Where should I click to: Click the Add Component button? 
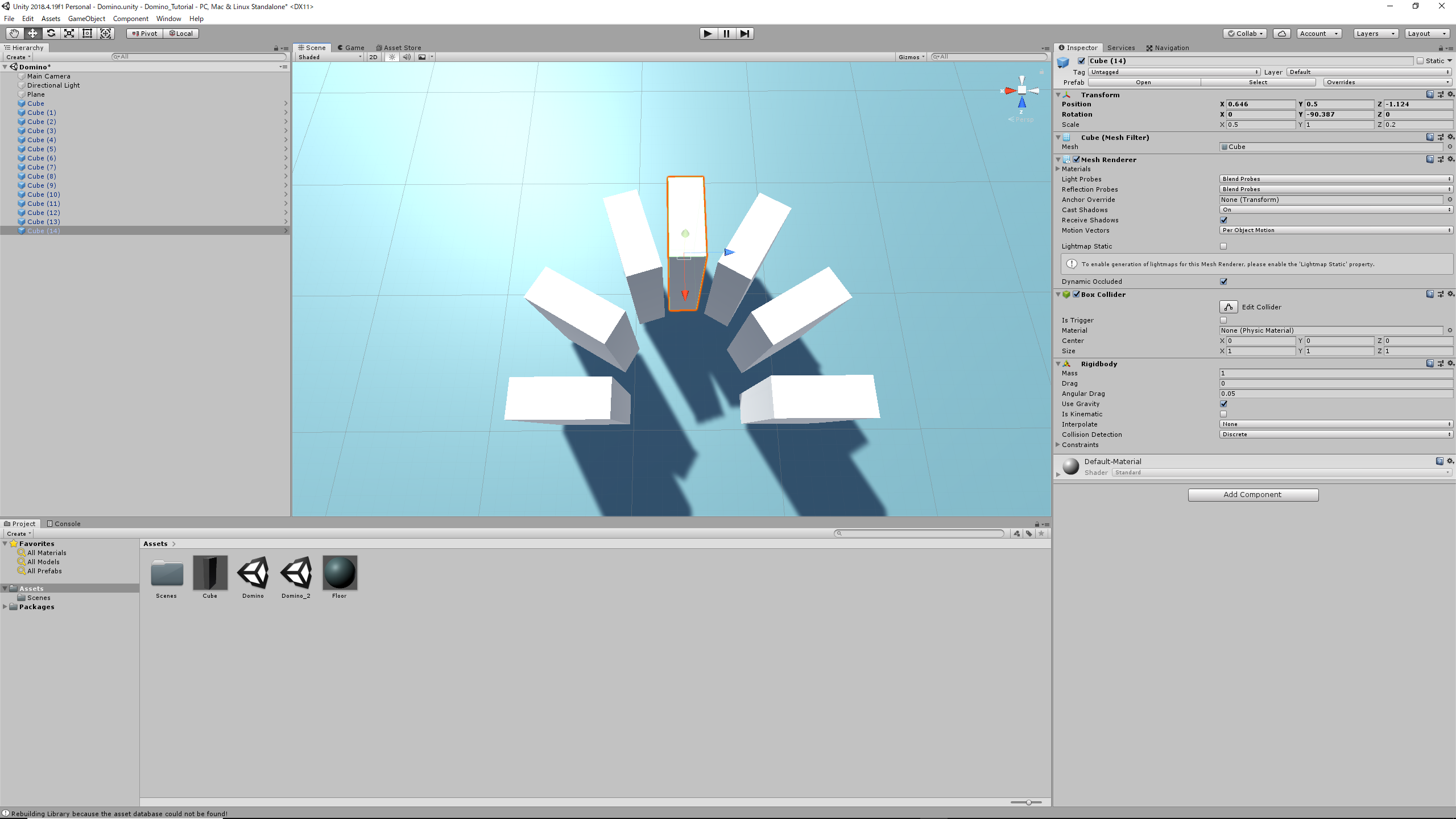click(1252, 495)
